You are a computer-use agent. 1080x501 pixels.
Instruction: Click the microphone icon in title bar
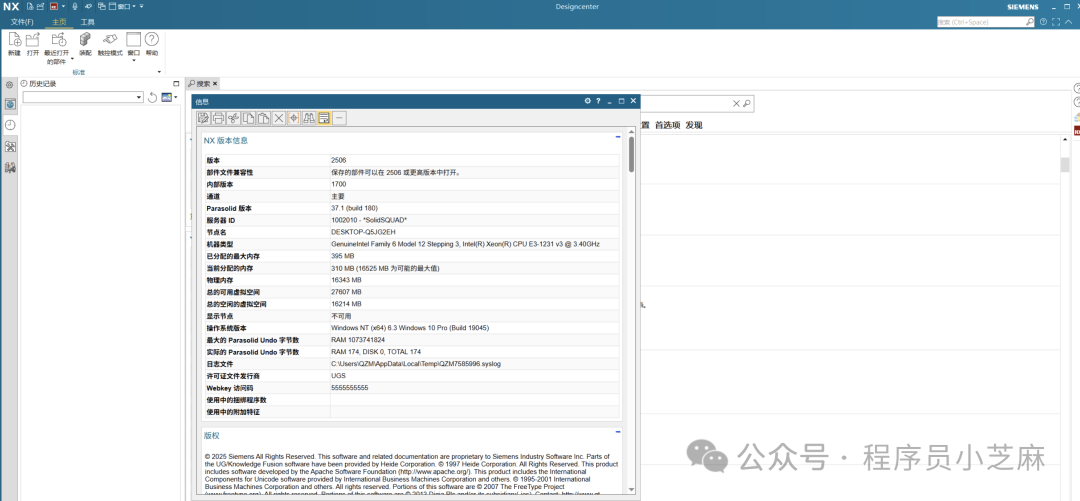(x=74, y=6)
